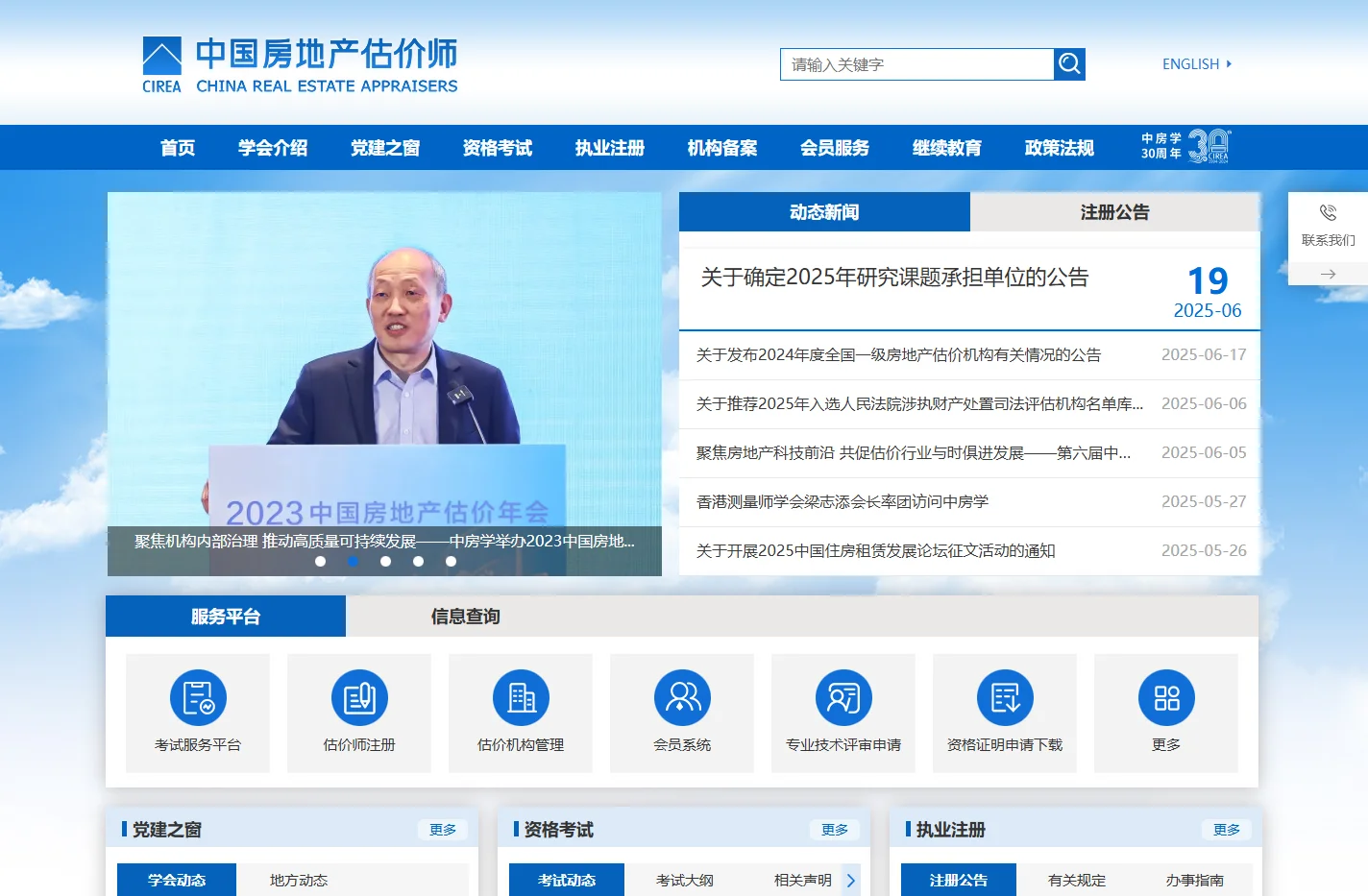The height and width of the screenshot is (896, 1368).
Task: Click 更多 in 党建之窗 section
Action: click(x=443, y=830)
